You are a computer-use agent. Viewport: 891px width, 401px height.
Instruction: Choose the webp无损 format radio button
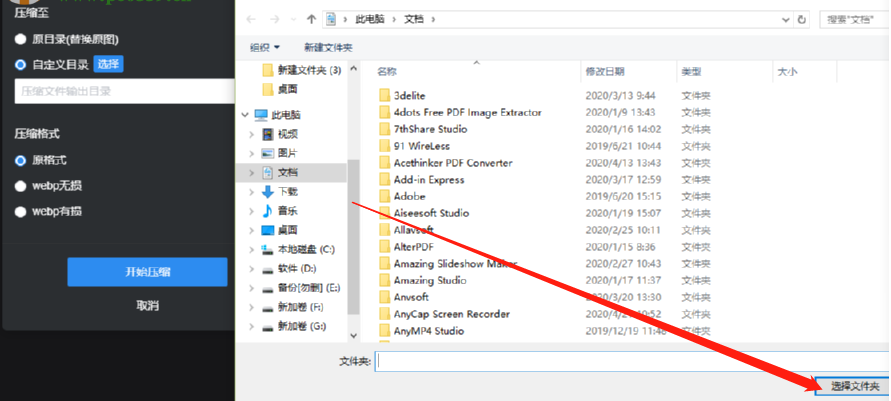[x=20, y=186]
